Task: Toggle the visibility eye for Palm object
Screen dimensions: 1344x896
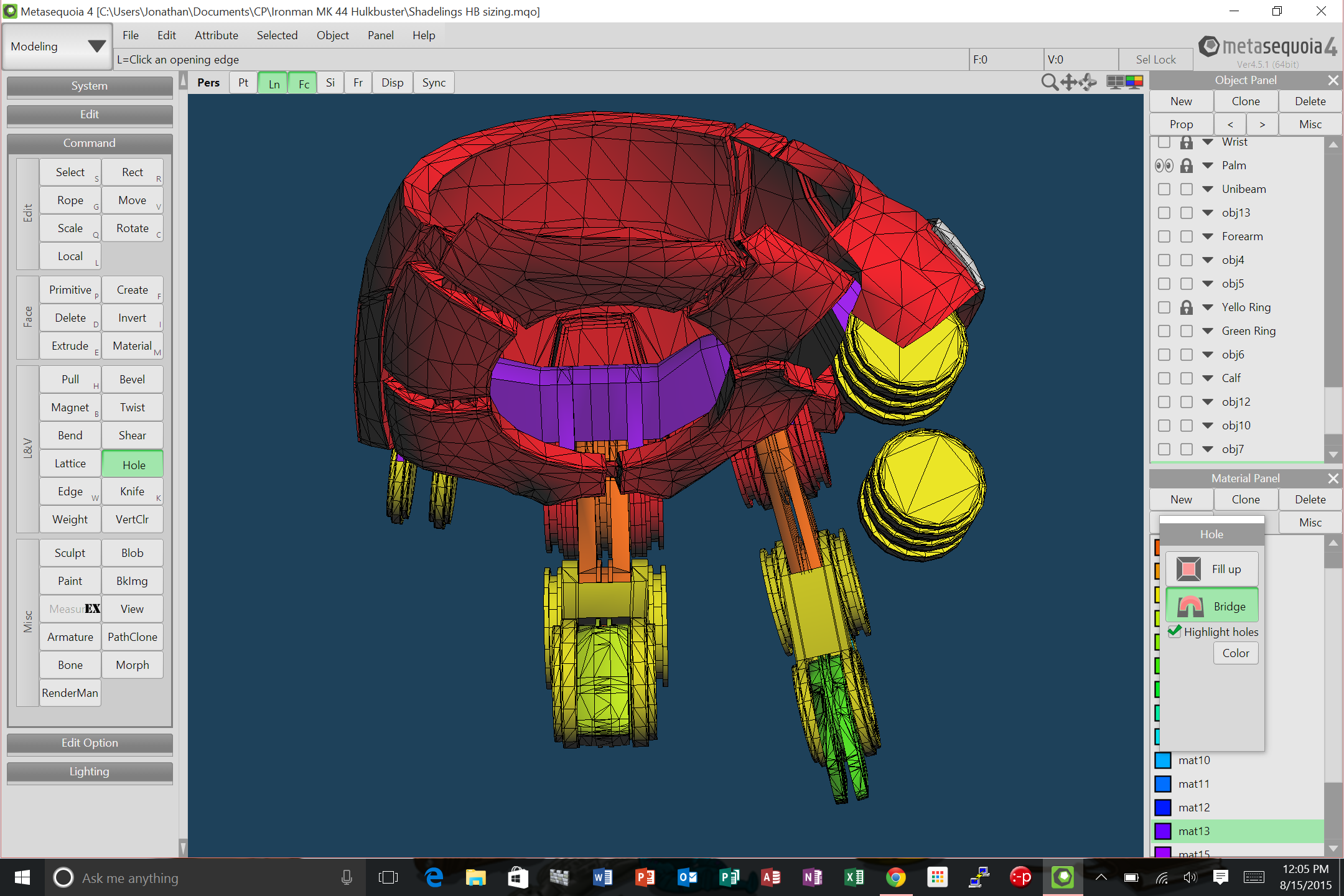Action: [1164, 166]
